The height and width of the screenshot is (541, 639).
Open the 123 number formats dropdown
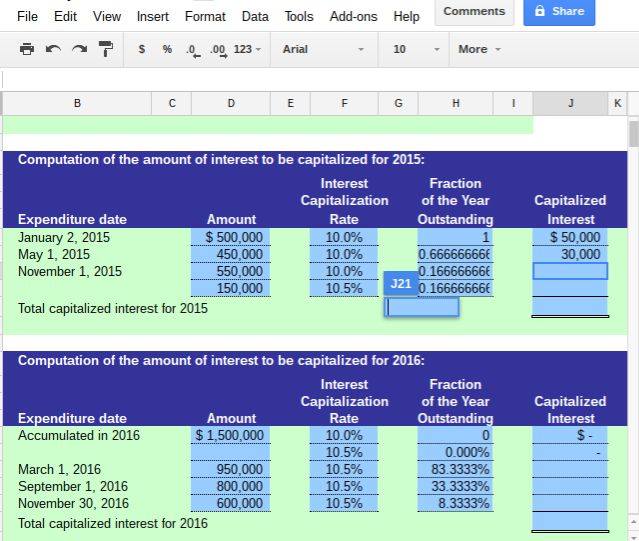coord(247,49)
